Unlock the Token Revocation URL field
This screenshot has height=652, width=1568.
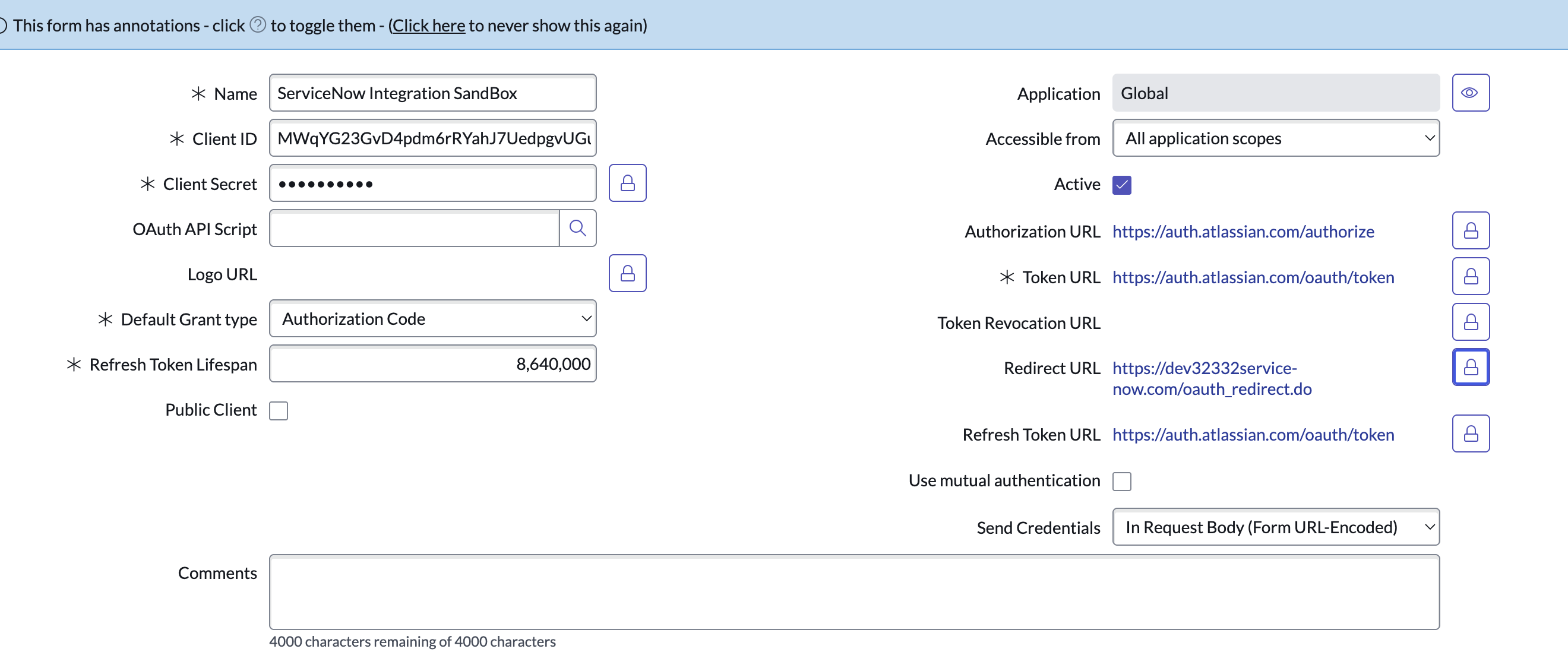(x=1470, y=322)
